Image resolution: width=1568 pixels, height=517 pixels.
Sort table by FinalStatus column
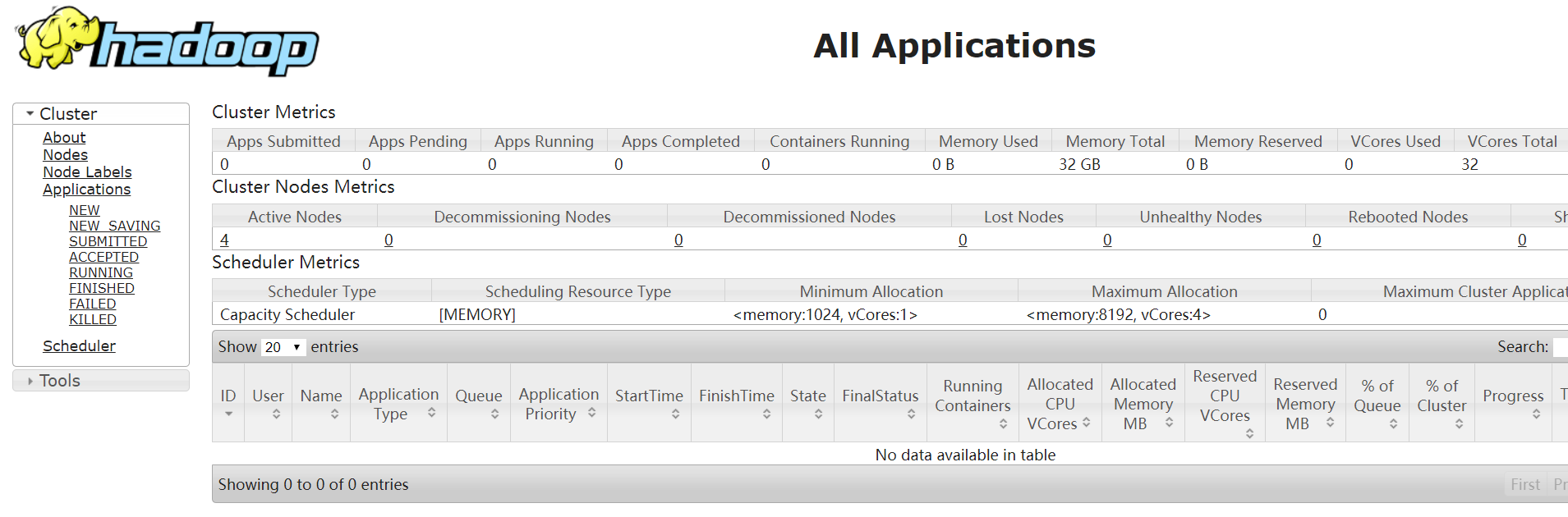click(x=881, y=403)
